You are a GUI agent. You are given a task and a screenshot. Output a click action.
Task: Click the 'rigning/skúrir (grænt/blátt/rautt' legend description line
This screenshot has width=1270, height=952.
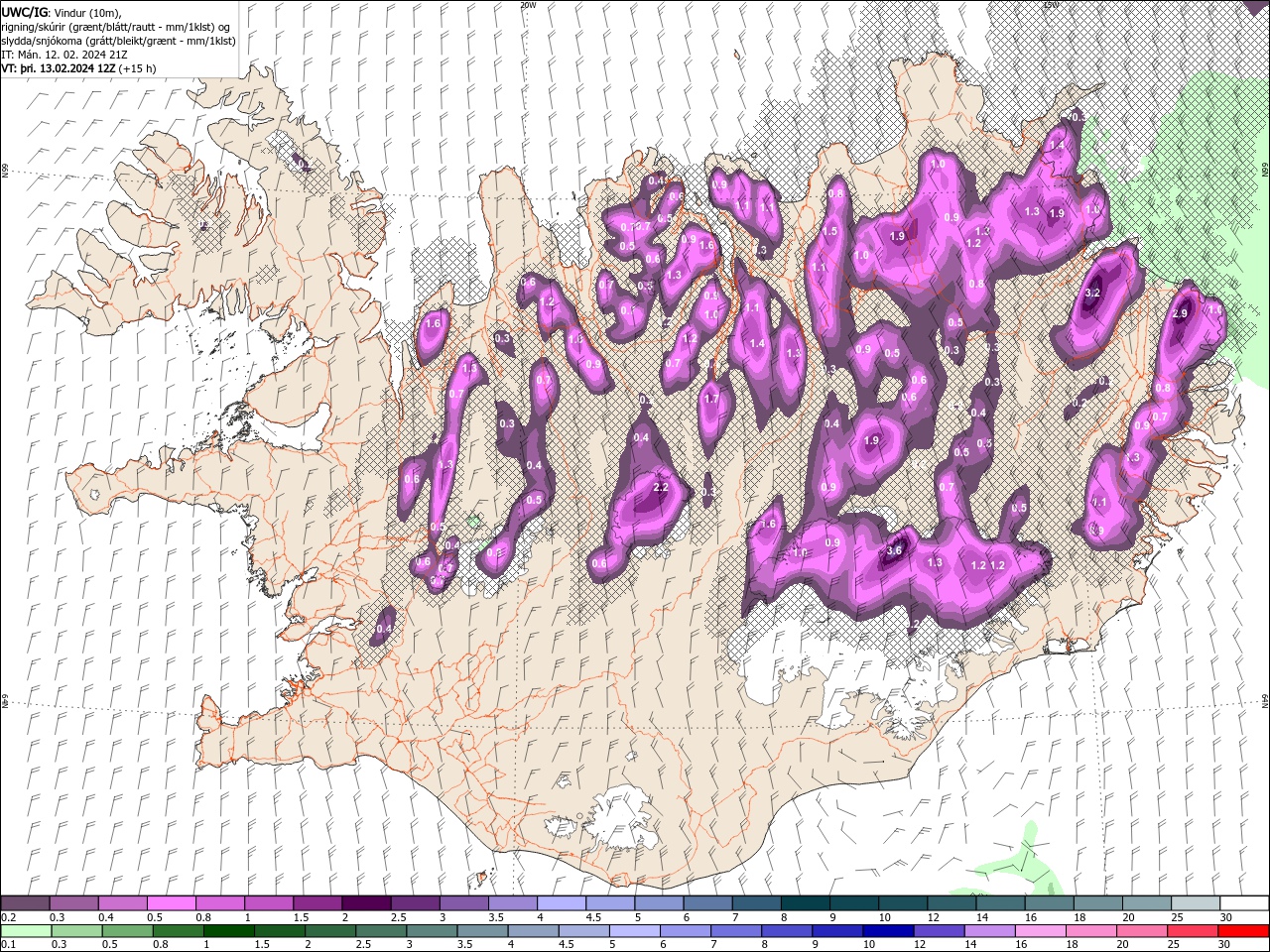click(116, 26)
